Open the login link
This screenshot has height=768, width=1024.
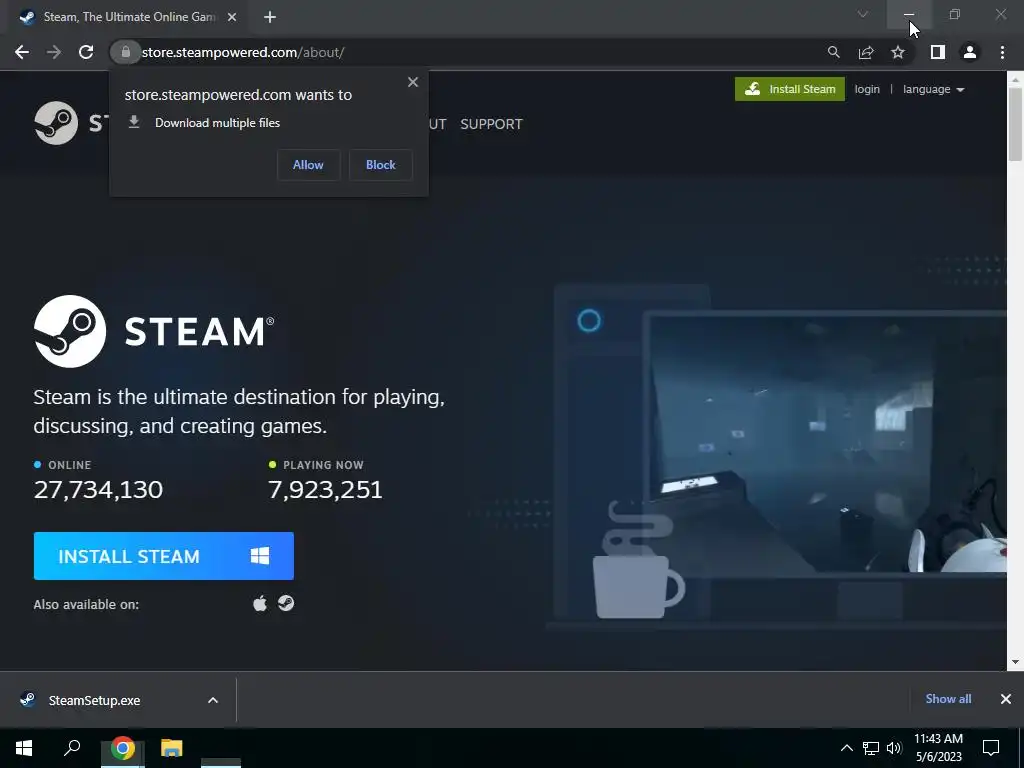coord(867,89)
